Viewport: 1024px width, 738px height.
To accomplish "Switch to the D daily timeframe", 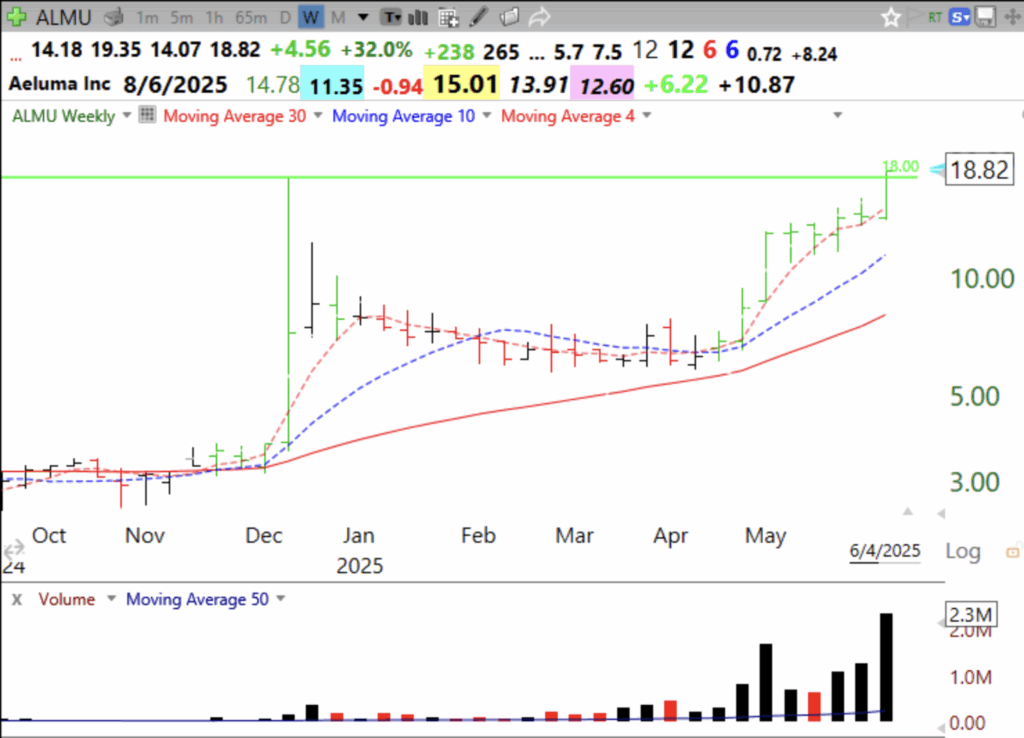I will (x=285, y=17).
